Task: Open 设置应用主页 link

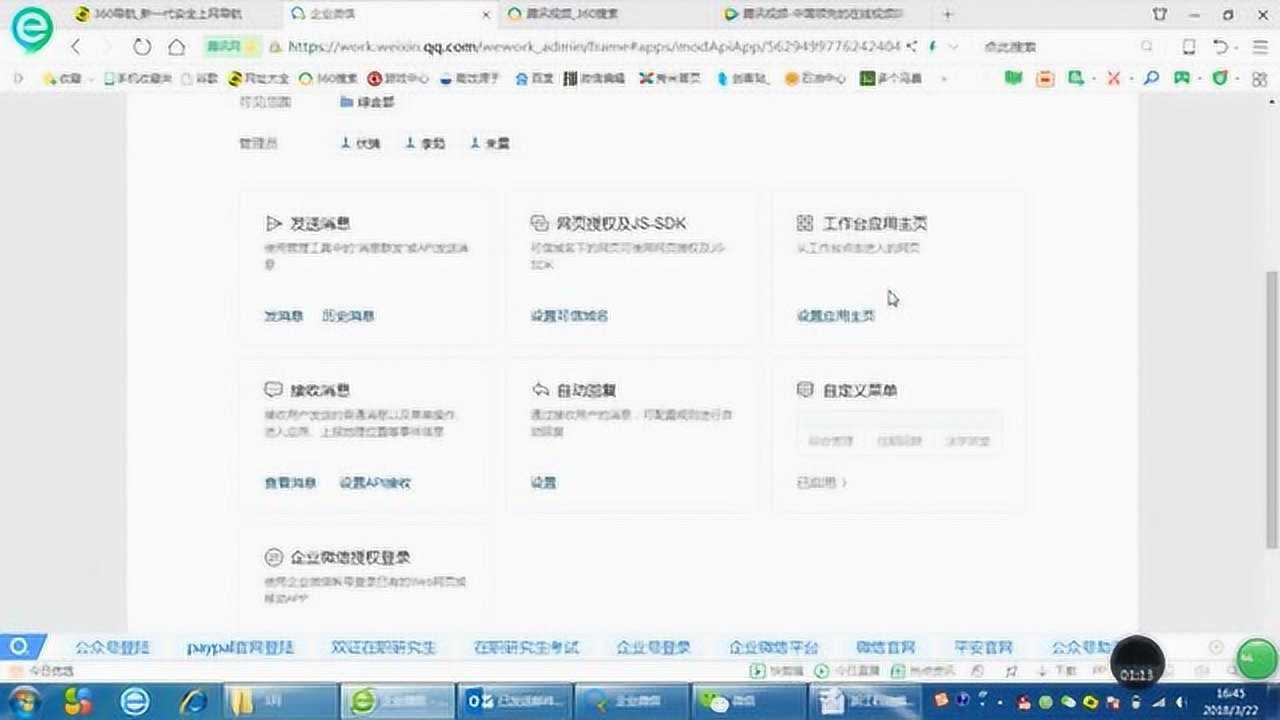Action: coord(836,316)
